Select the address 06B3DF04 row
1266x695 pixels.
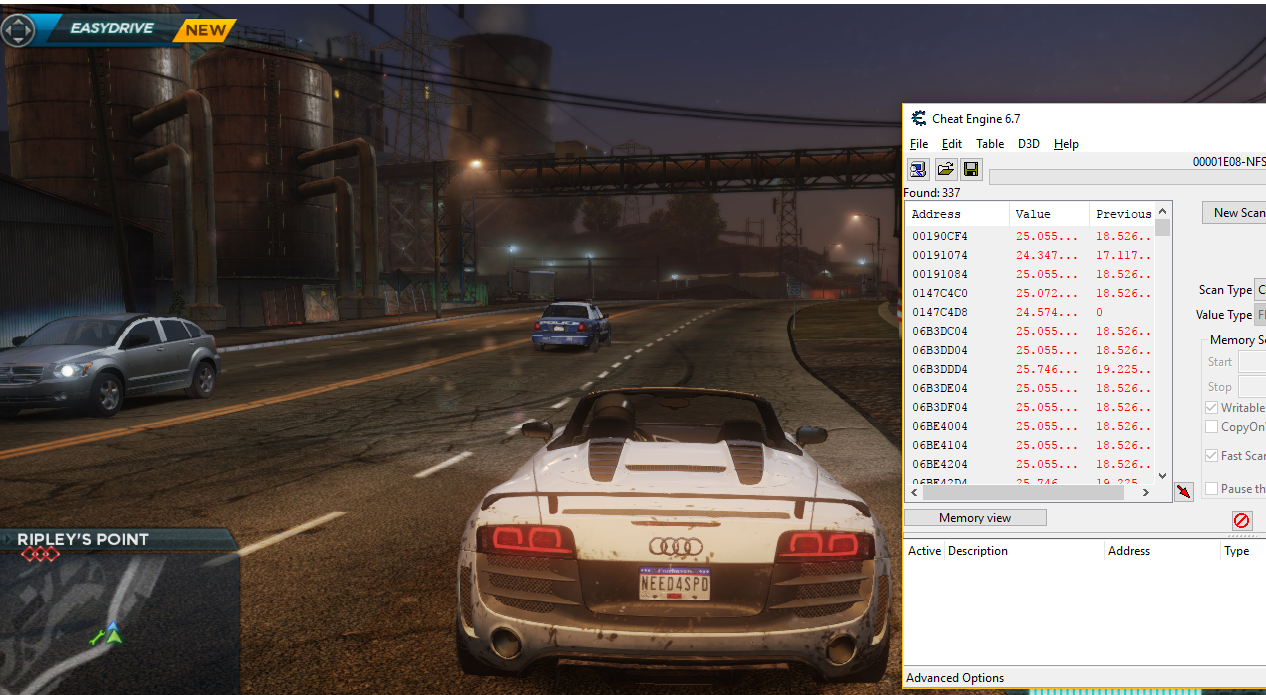pos(1030,407)
